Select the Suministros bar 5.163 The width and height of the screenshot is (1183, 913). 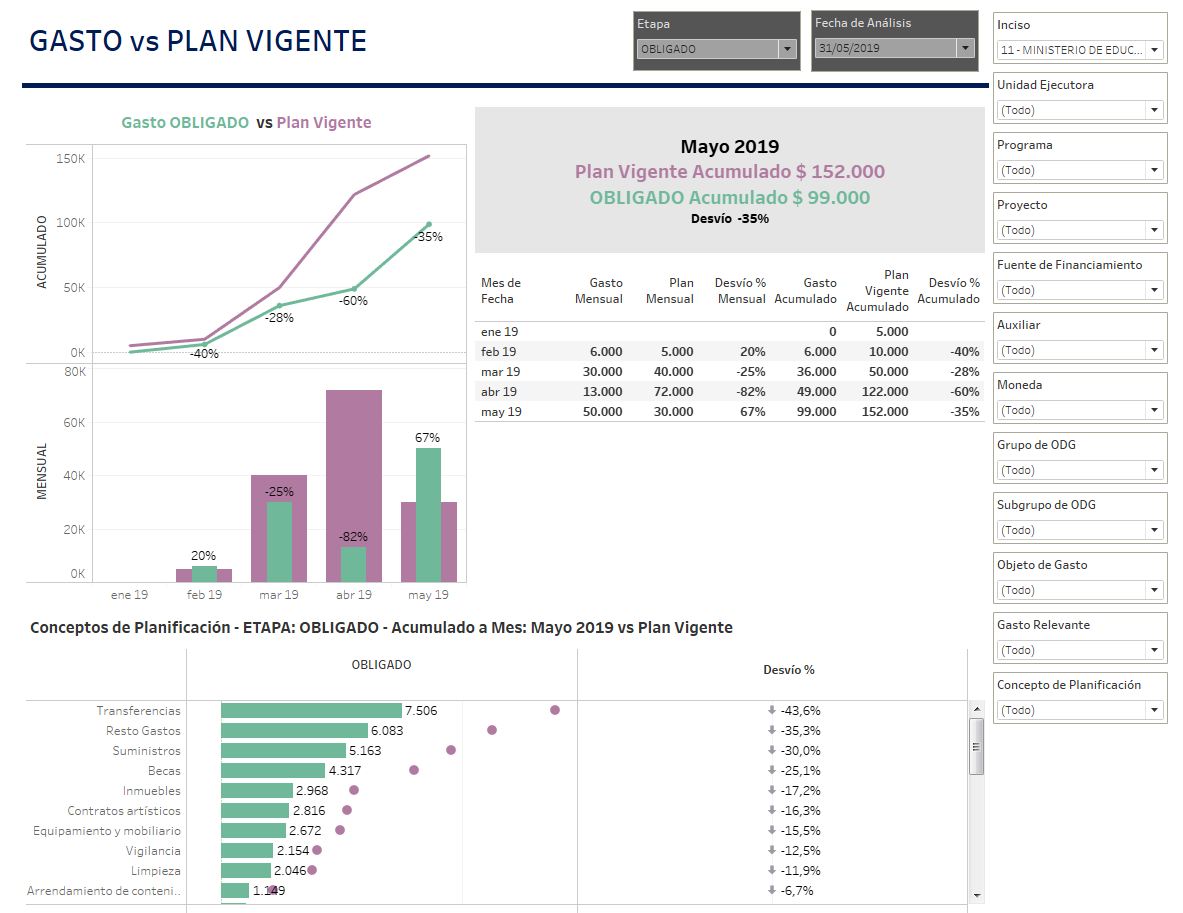click(x=283, y=751)
